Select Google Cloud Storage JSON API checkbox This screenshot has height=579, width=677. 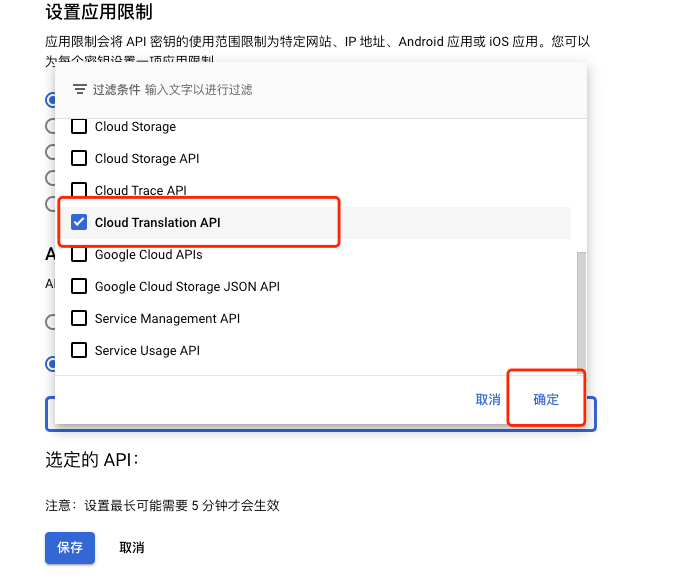[79, 286]
